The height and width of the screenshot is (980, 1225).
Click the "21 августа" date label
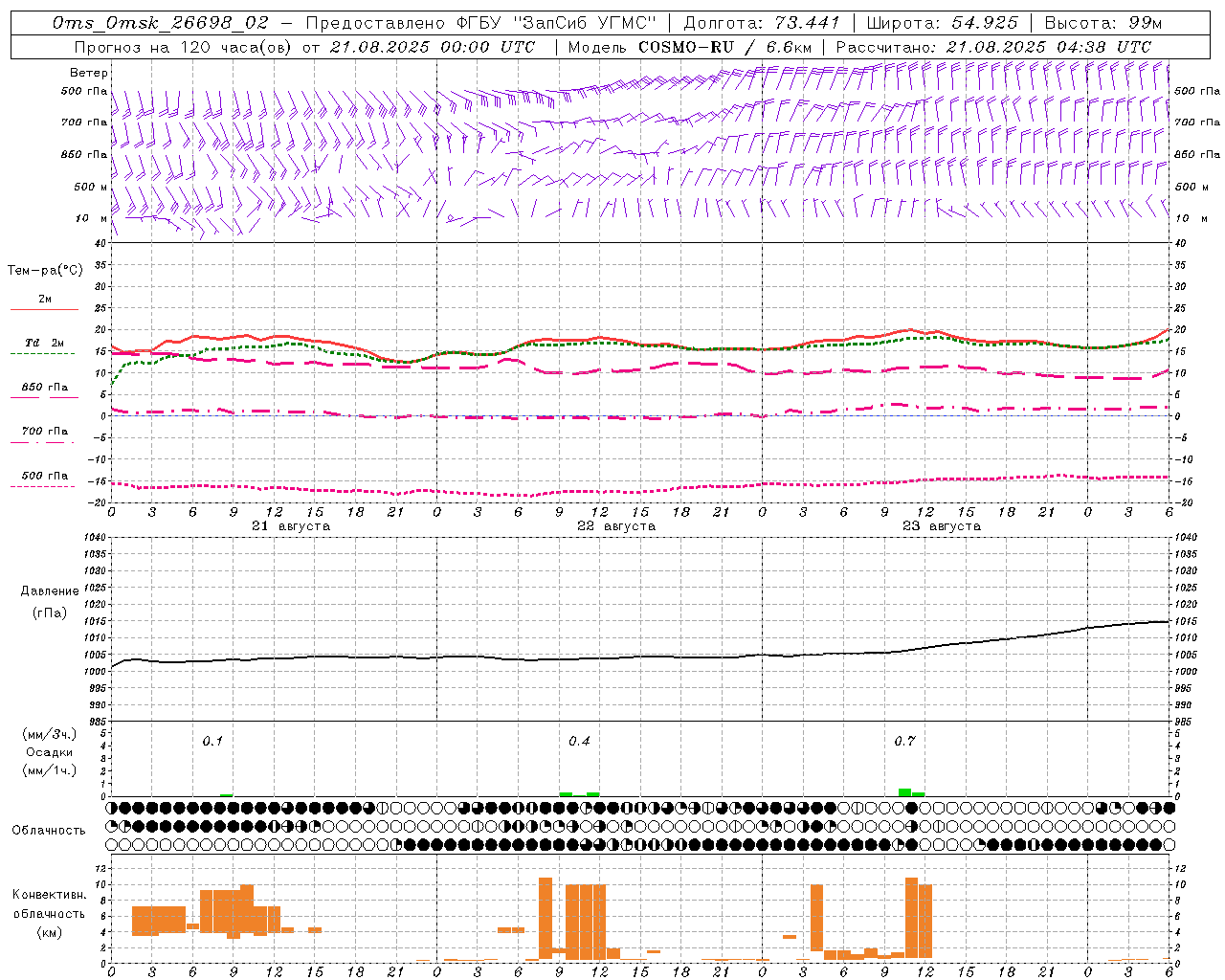tap(291, 526)
